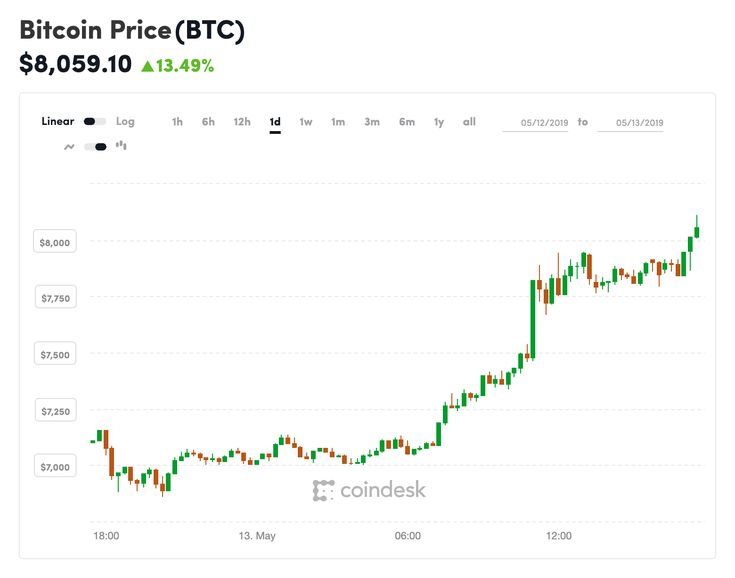Show the 6m time range

[x=406, y=122]
